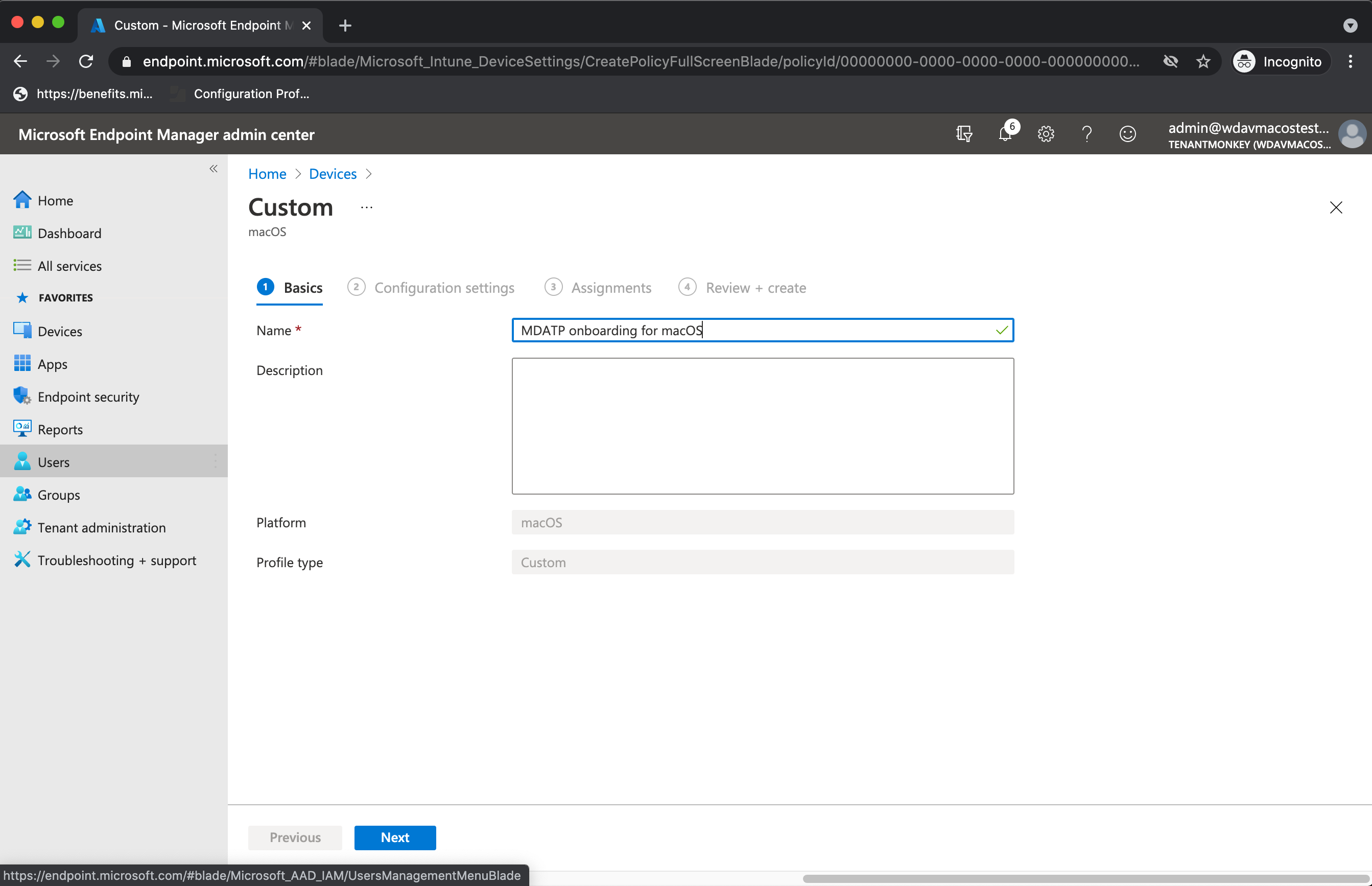Click the Description text area
This screenshot has width=1372, height=886.
[763, 426]
